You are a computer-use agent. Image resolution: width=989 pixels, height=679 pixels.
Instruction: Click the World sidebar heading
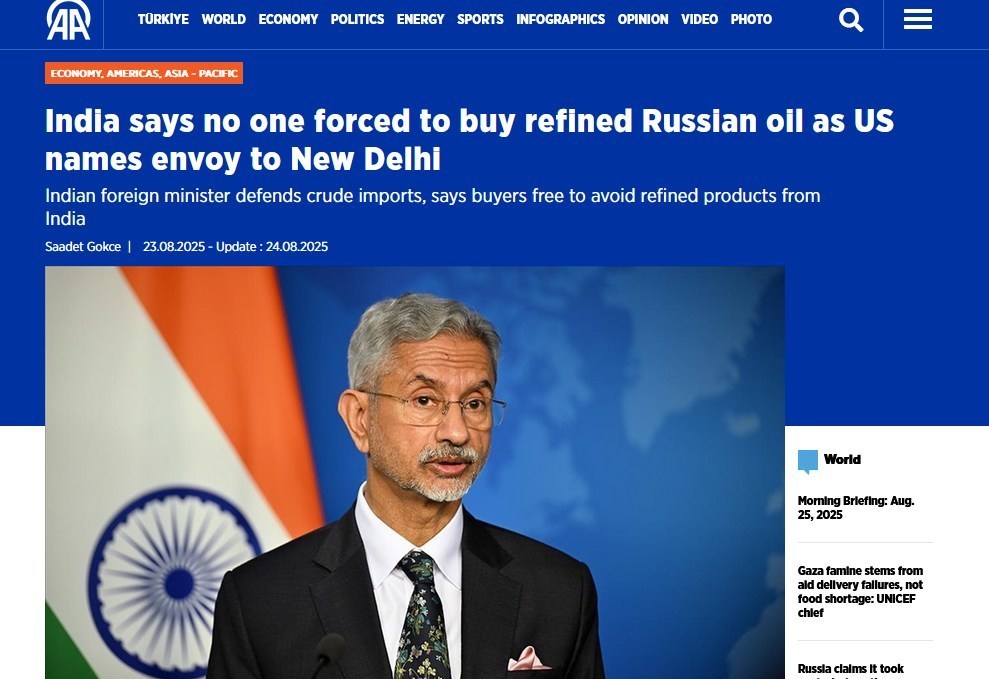click(842, 459)
